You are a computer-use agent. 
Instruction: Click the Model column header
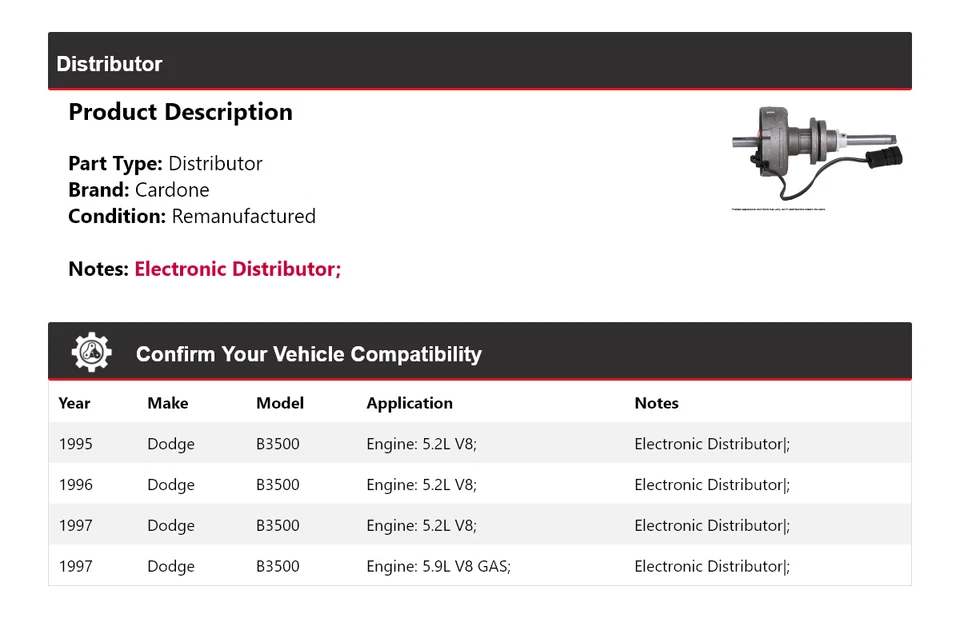point(280,403)
